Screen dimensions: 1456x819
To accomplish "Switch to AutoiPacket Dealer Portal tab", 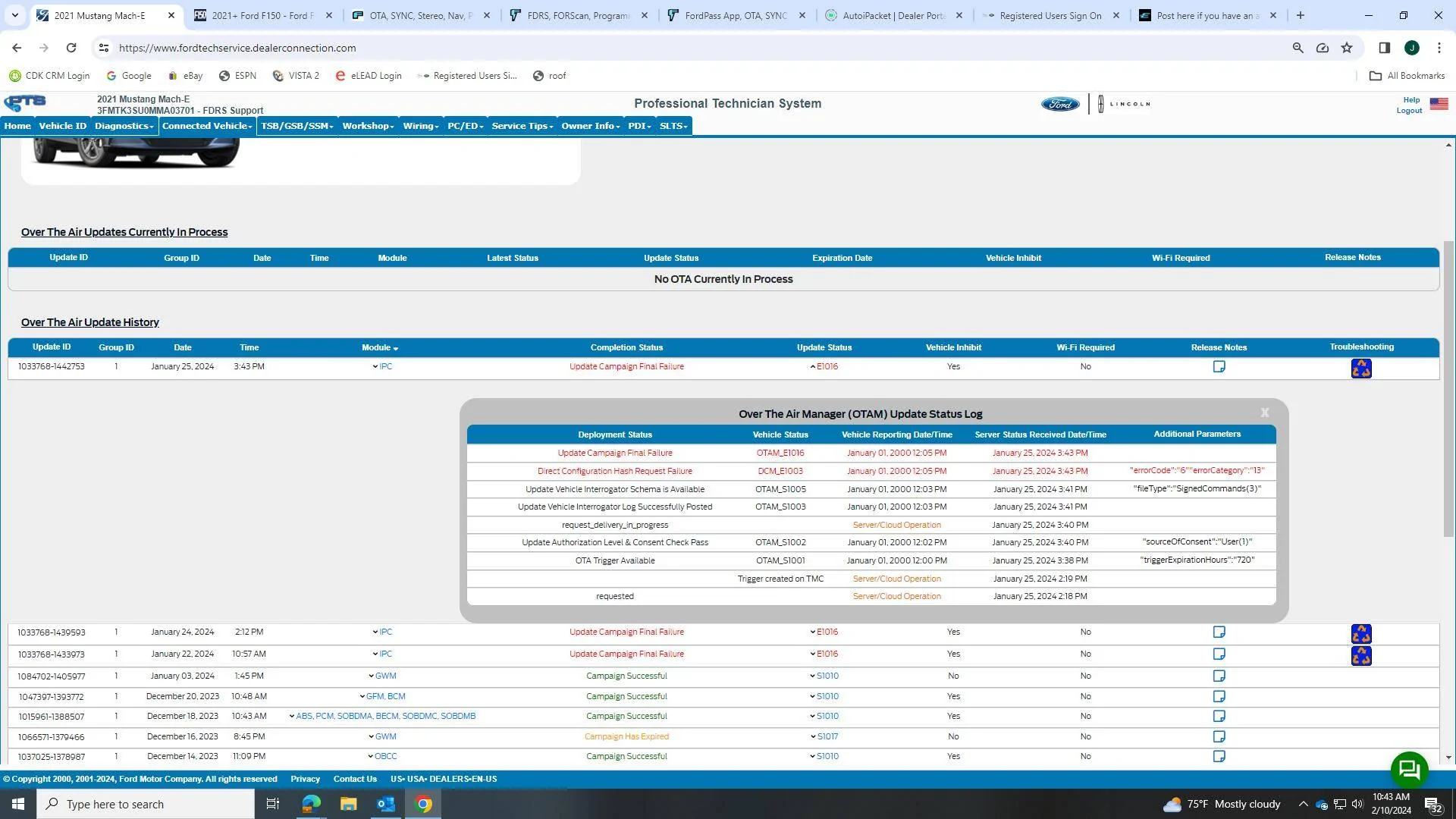I will pos(893,15).
